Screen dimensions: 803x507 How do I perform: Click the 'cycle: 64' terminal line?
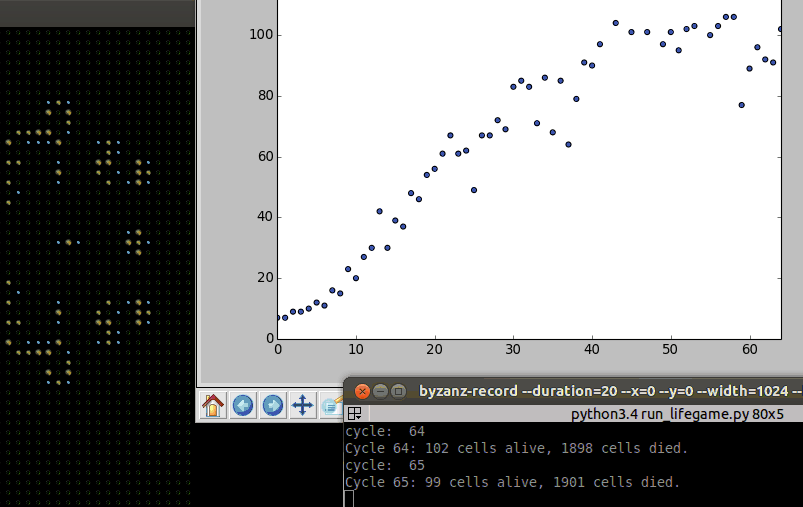[385, 431]
